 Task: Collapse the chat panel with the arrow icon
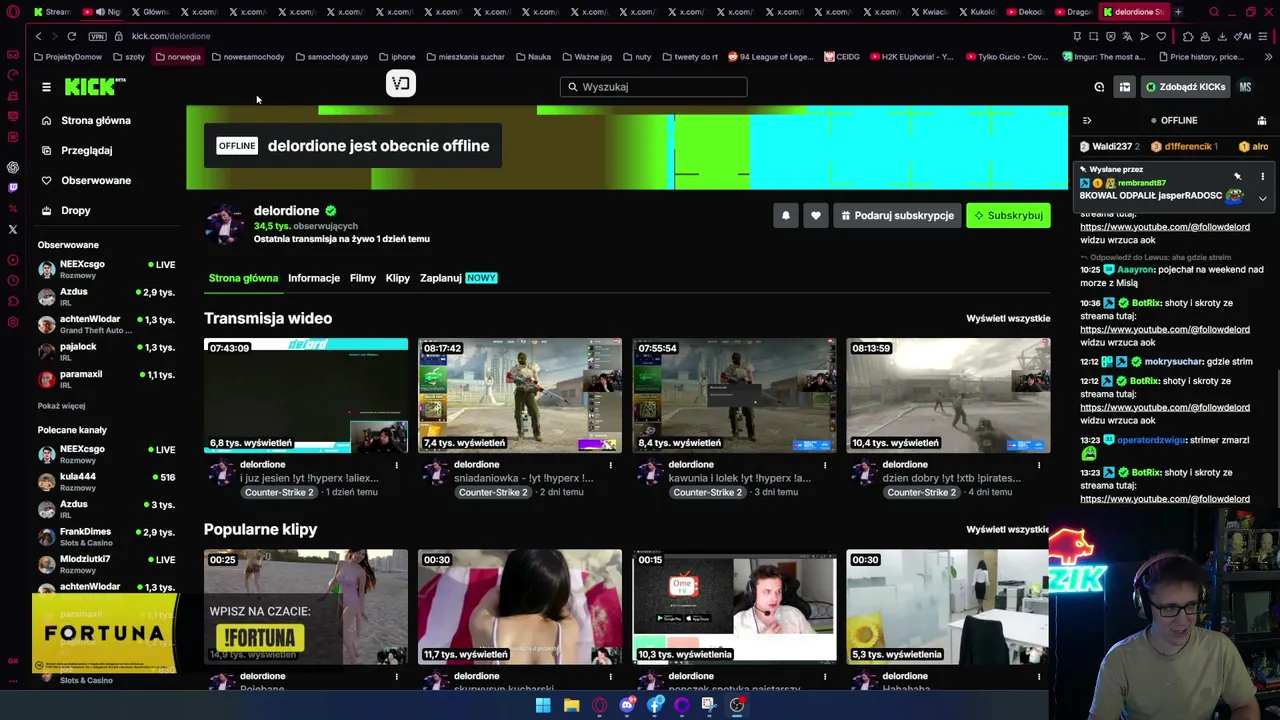click(x=1087, y=120)
